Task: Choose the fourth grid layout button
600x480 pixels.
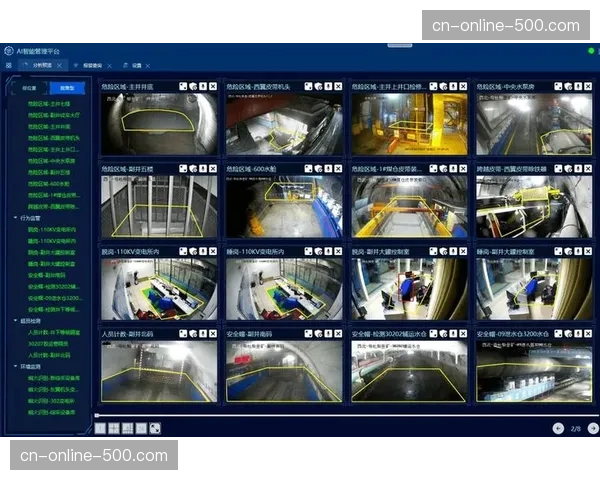Action: pos(141,428)
